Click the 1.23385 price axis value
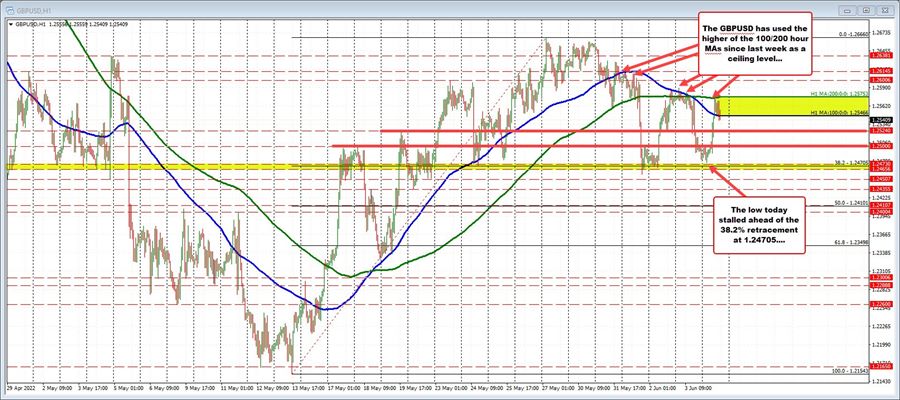Screen dimensions: 900x400 (882, 253)
